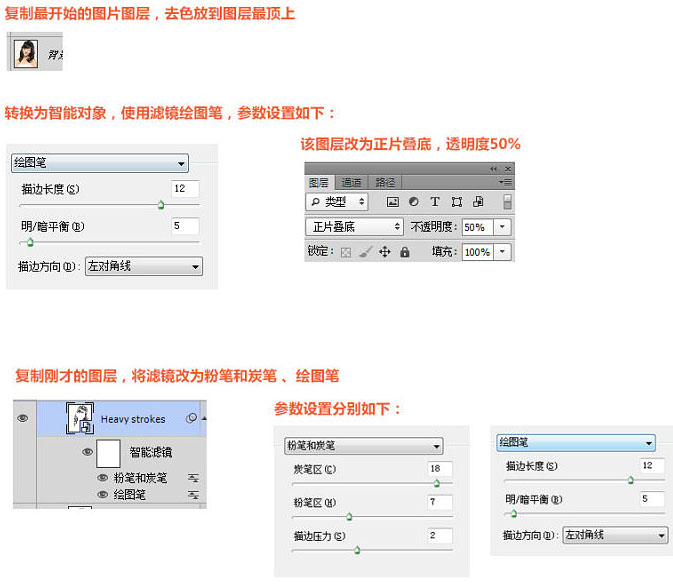The height and width of the screenshot is (585, 673).
Task: Hide the 绘图笔 smart filter eye in layer list
Action: point(103,494)
